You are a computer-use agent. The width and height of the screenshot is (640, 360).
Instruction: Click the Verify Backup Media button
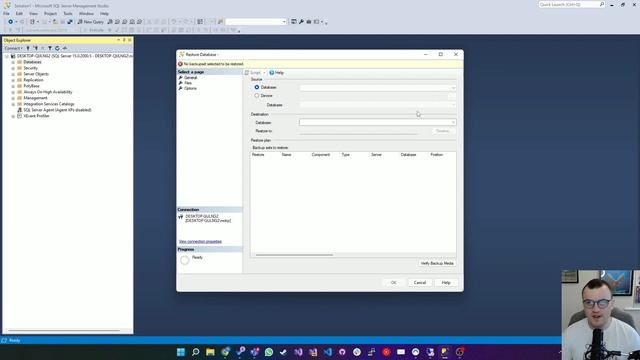pyautogui.click(x=437, y=263)
